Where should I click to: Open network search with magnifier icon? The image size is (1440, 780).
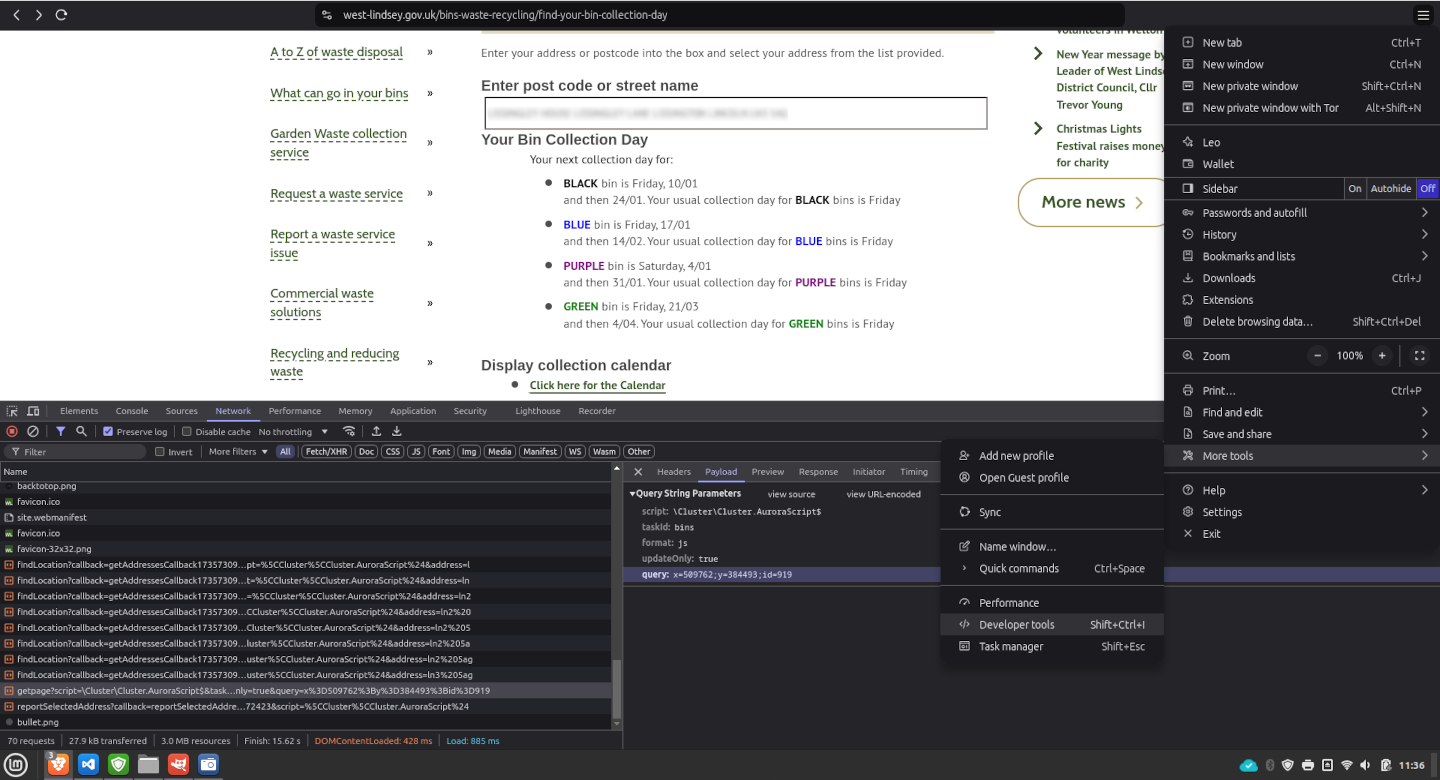(81, 431)
